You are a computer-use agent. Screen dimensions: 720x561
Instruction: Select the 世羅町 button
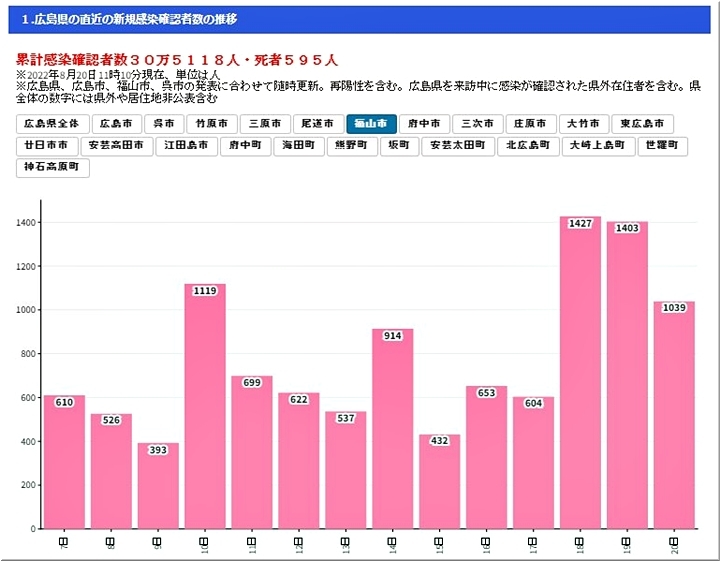(x=663, y=146)
